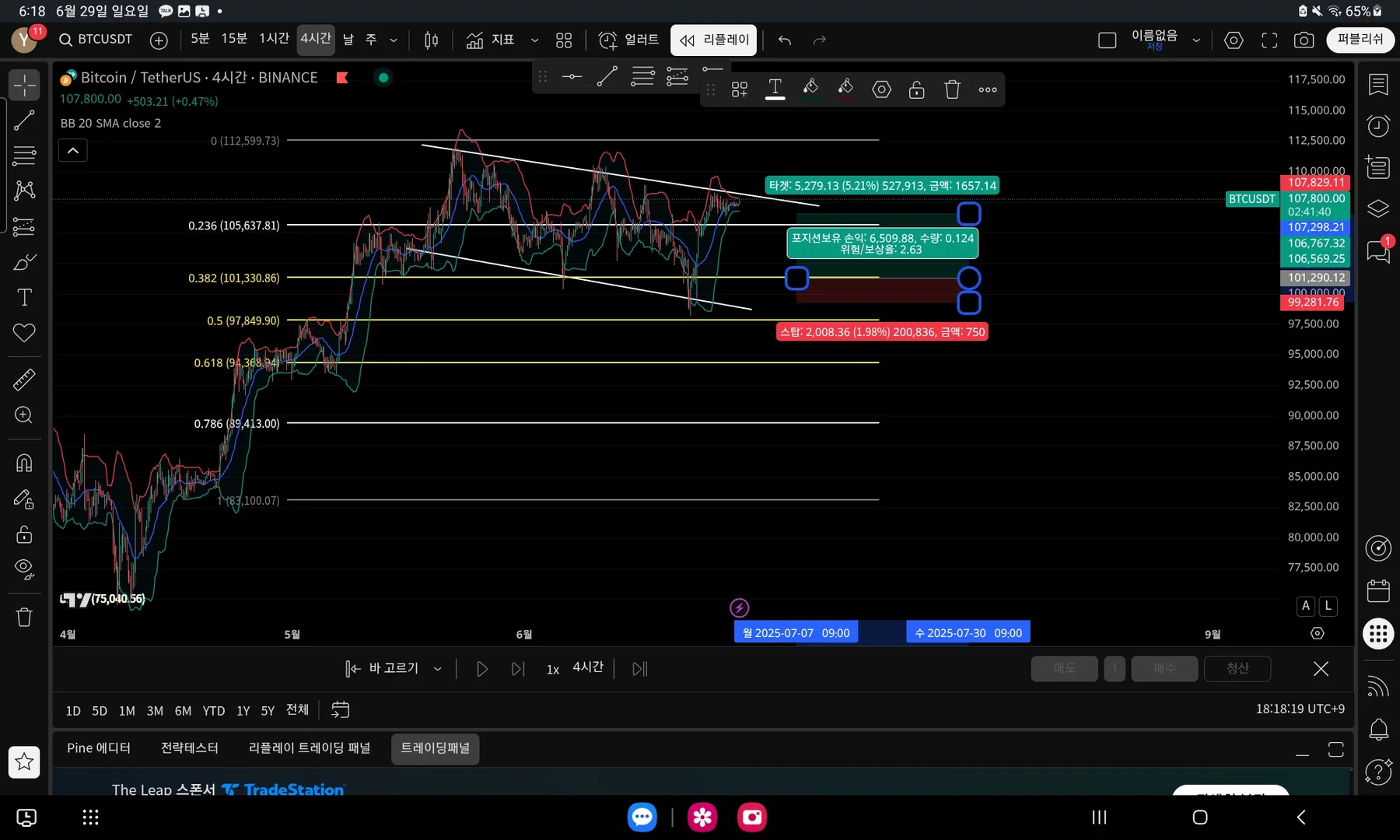This screenshot has width=1400, height=840.
Task: Click the trash icon in drawing toolbar
Action: tap(952, 89)
